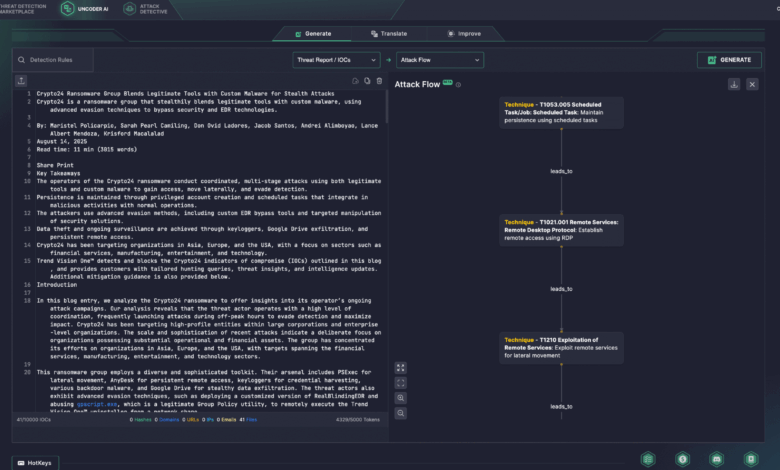Select the T1210 Exploitation of Remote Services node
The width and height of the screenshot is (780, 470).
tap(561, 348)
